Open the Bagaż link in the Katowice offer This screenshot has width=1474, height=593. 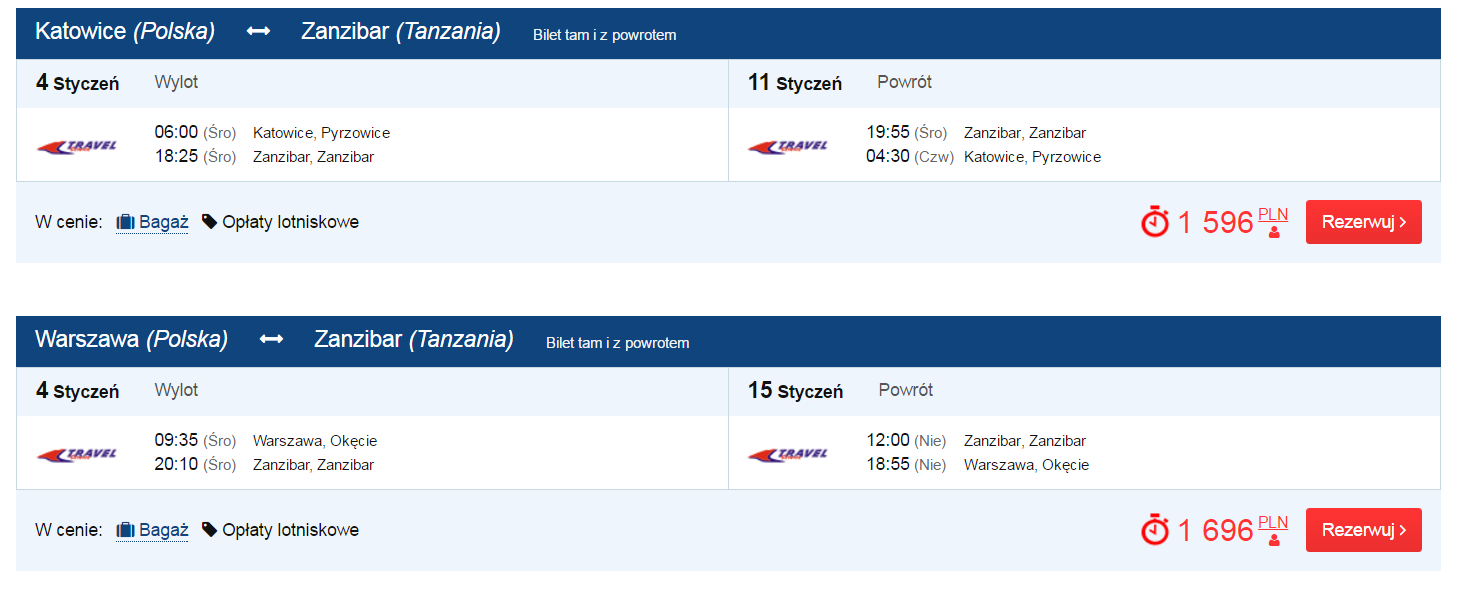pos(152,222)
